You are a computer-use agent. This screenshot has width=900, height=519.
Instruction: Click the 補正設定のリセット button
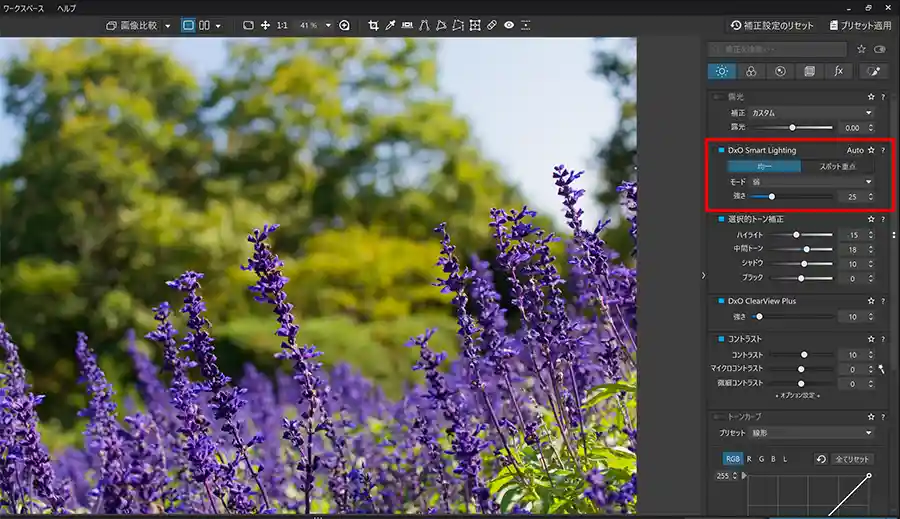[772, 25]
